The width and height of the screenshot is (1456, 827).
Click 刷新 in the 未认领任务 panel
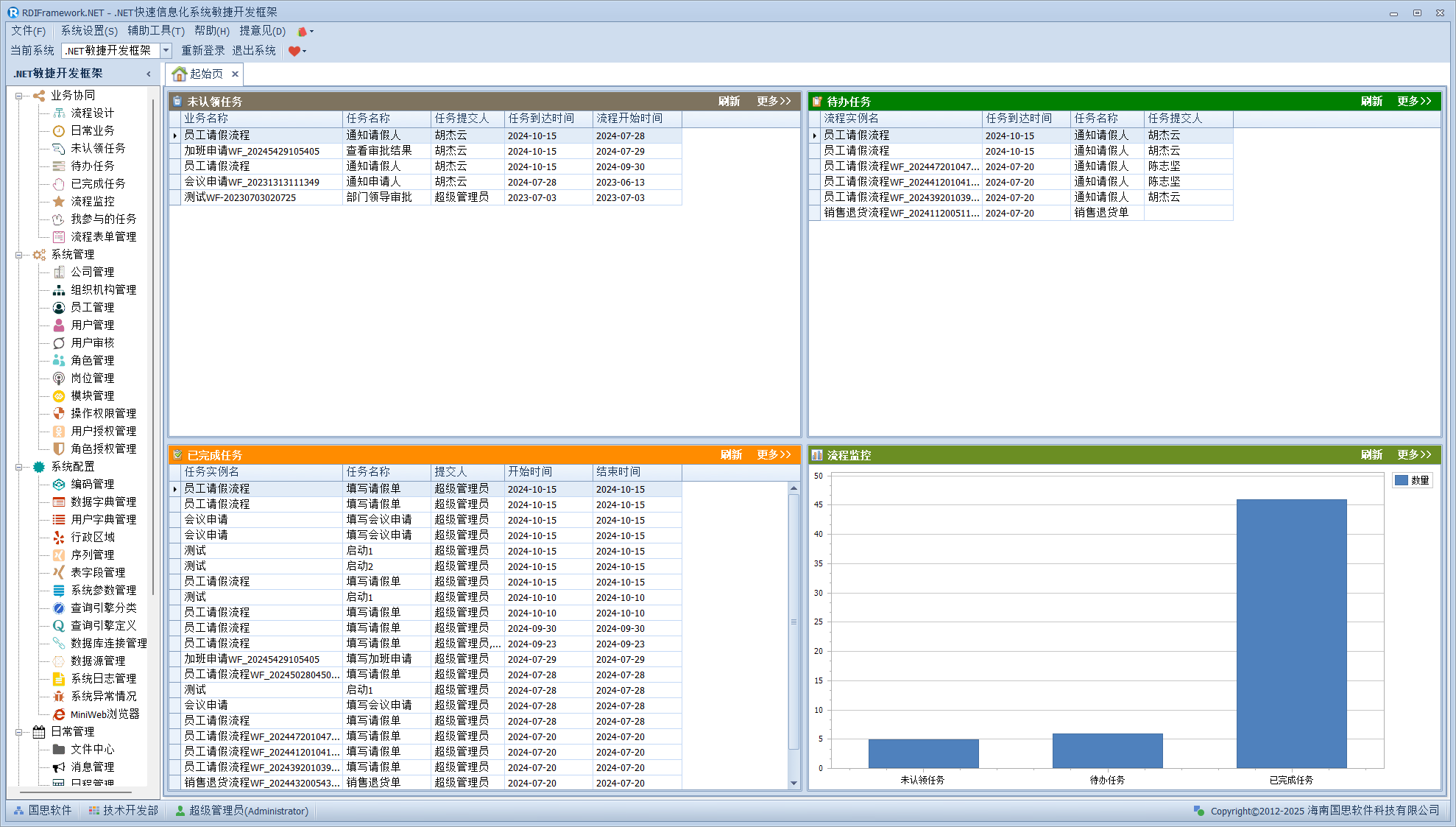click(729, 102)
